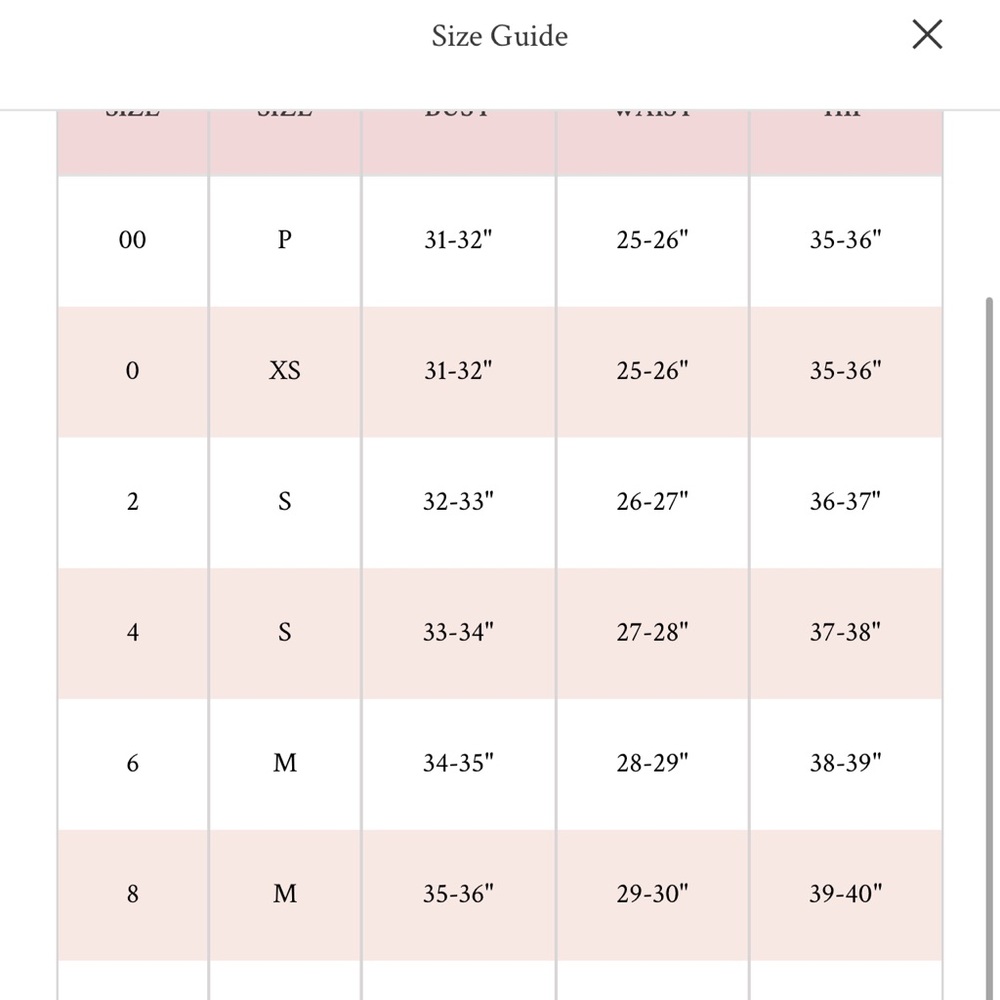Click the 28-29" waist measurement
The image size is (1000, 1000).
point(652,764)
